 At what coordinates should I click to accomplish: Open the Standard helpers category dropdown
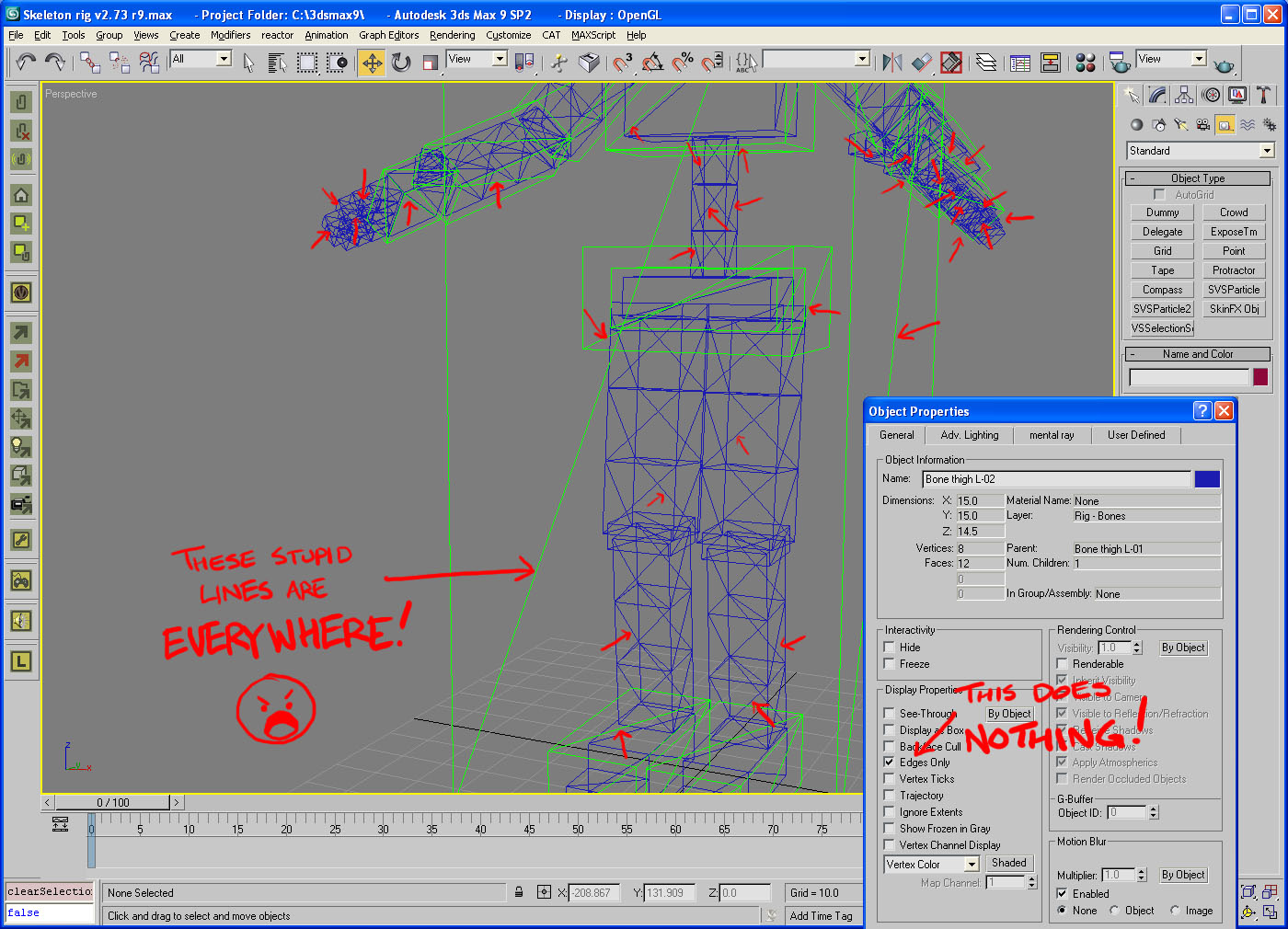click(1267, 151)
